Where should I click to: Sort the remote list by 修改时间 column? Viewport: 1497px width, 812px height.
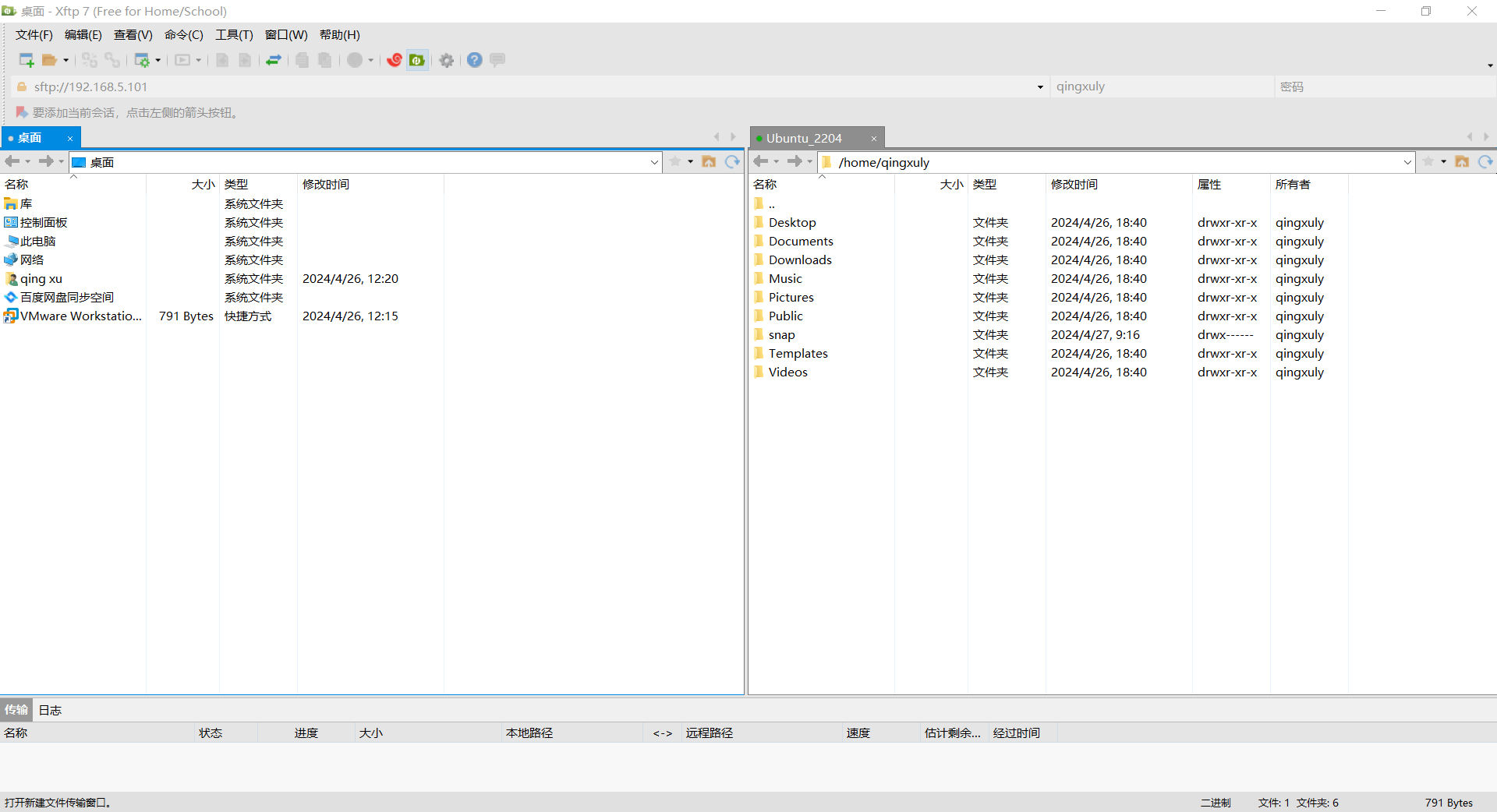click(x=1118, y=185)
